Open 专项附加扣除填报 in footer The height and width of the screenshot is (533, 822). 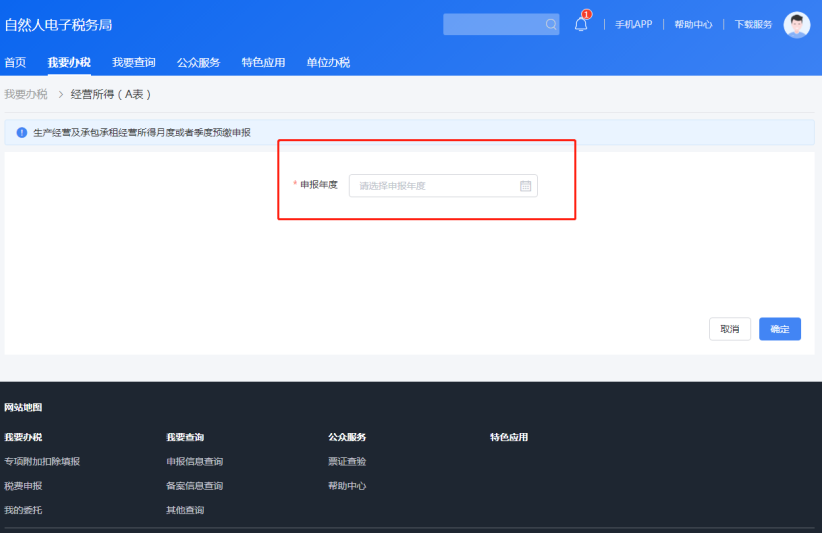click(x=42, y=461)
